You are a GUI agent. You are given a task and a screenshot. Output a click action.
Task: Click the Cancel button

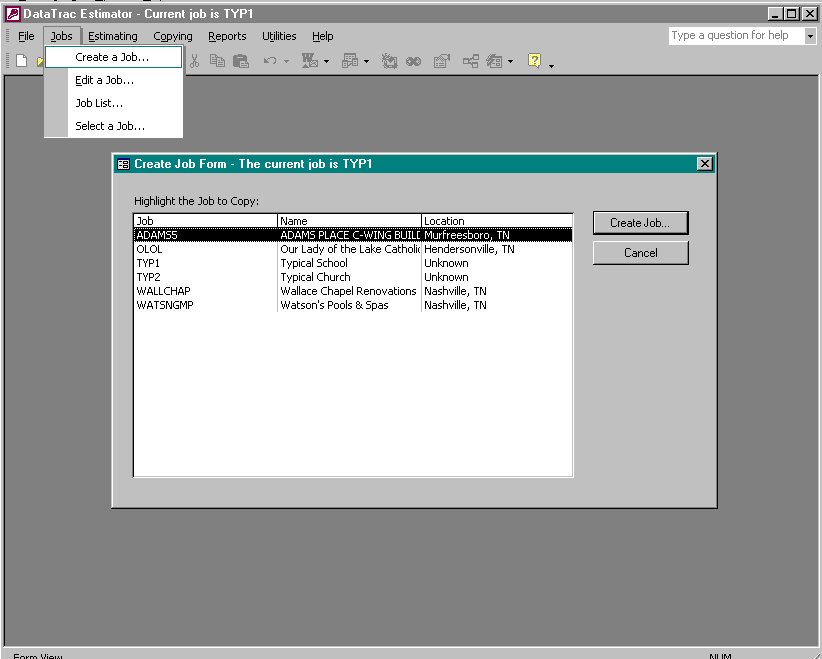pyautogui.click(x=640, y=253)
